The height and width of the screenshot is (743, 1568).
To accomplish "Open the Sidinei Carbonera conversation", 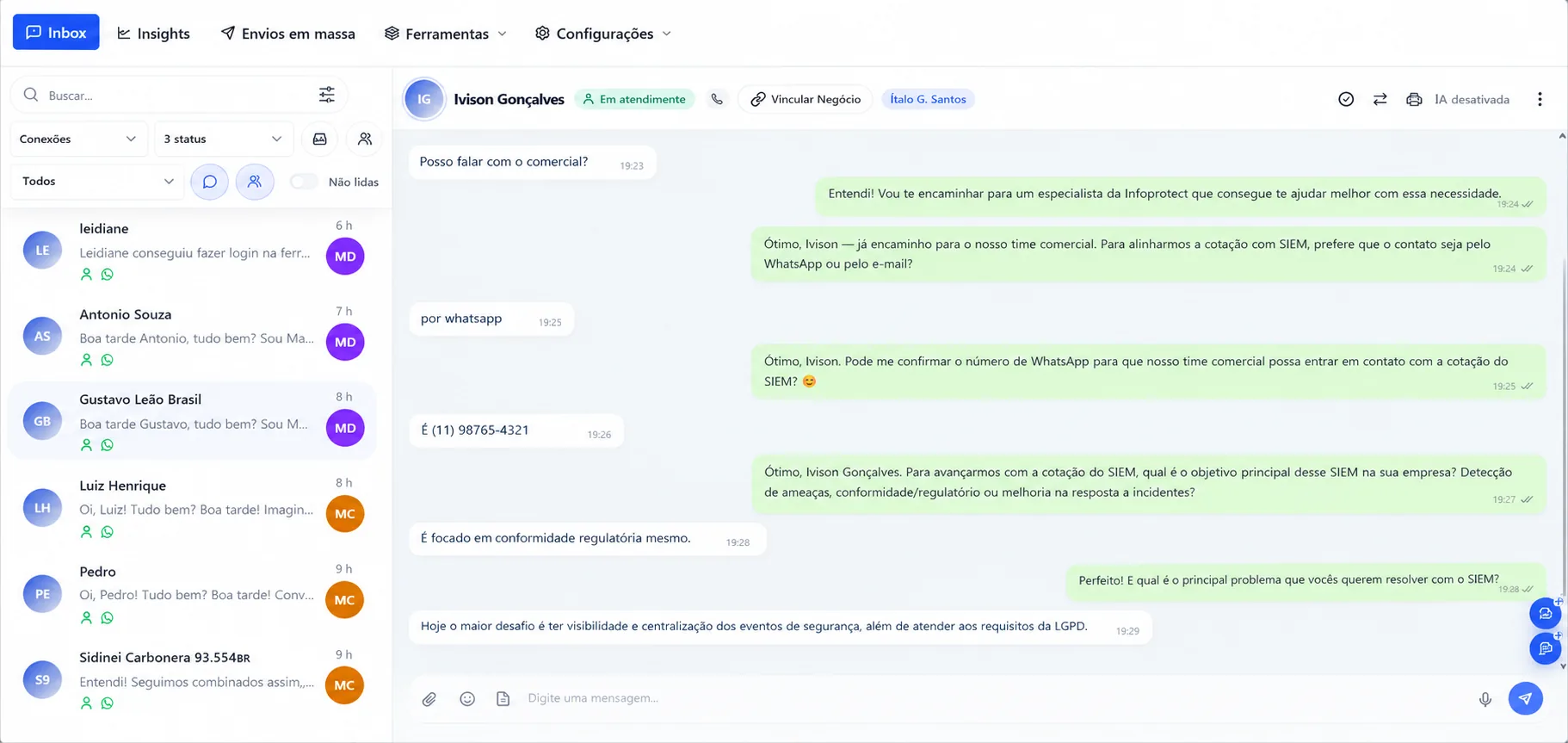I will tap(193, 679).
